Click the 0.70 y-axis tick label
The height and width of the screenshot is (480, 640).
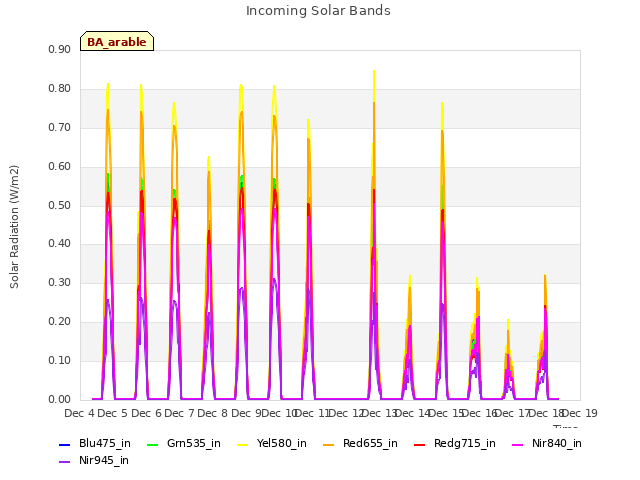click(x=60, y=128)
